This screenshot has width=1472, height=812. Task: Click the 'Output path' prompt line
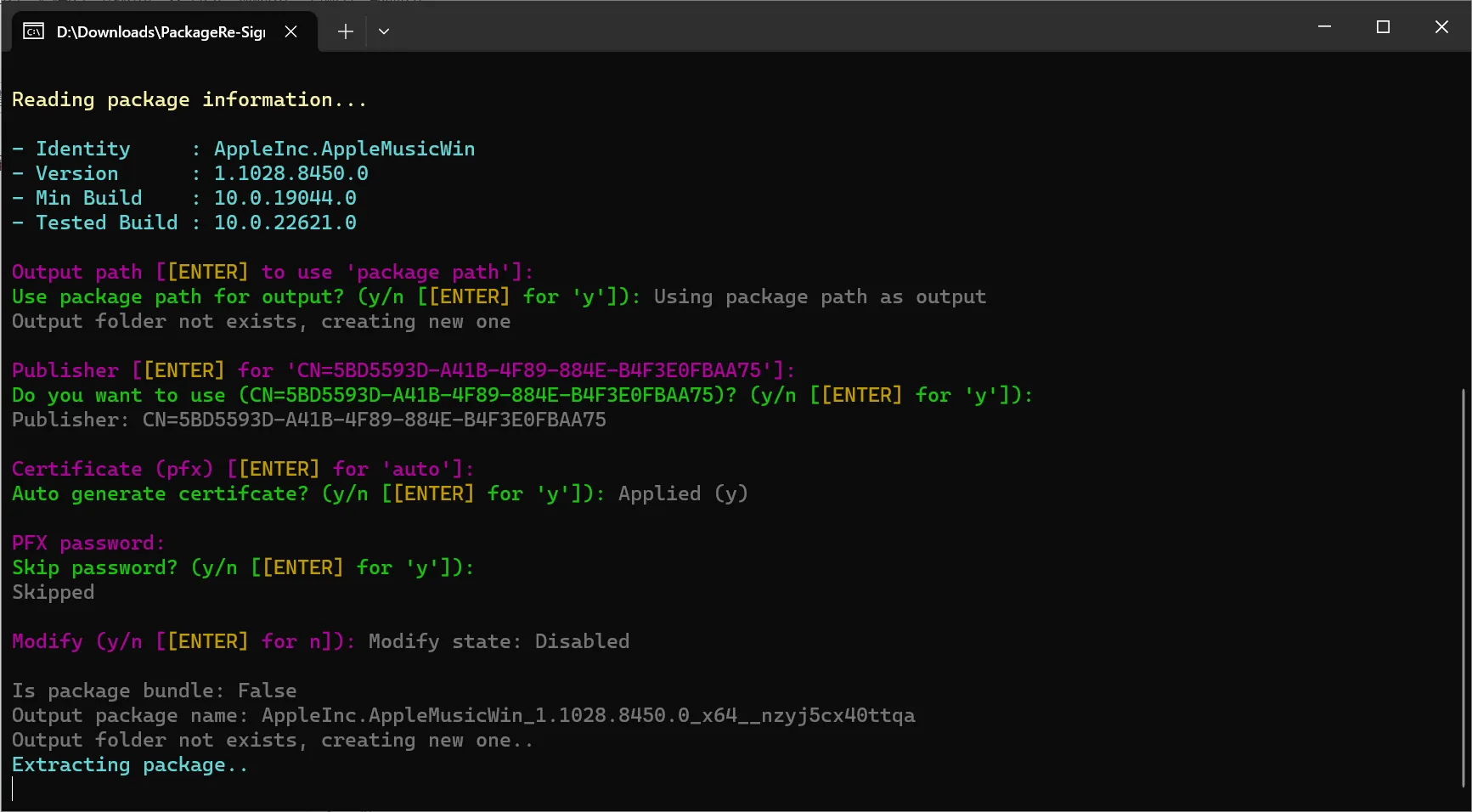273,272
